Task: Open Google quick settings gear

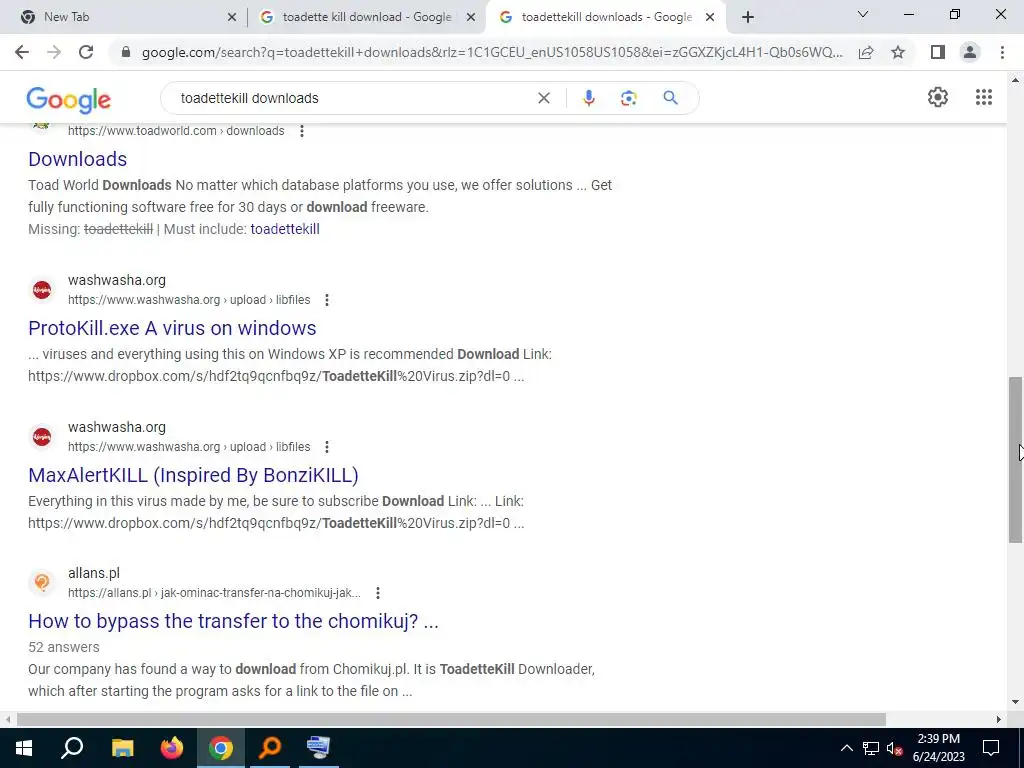Action: pyautogui.click(x=938, y=97)
